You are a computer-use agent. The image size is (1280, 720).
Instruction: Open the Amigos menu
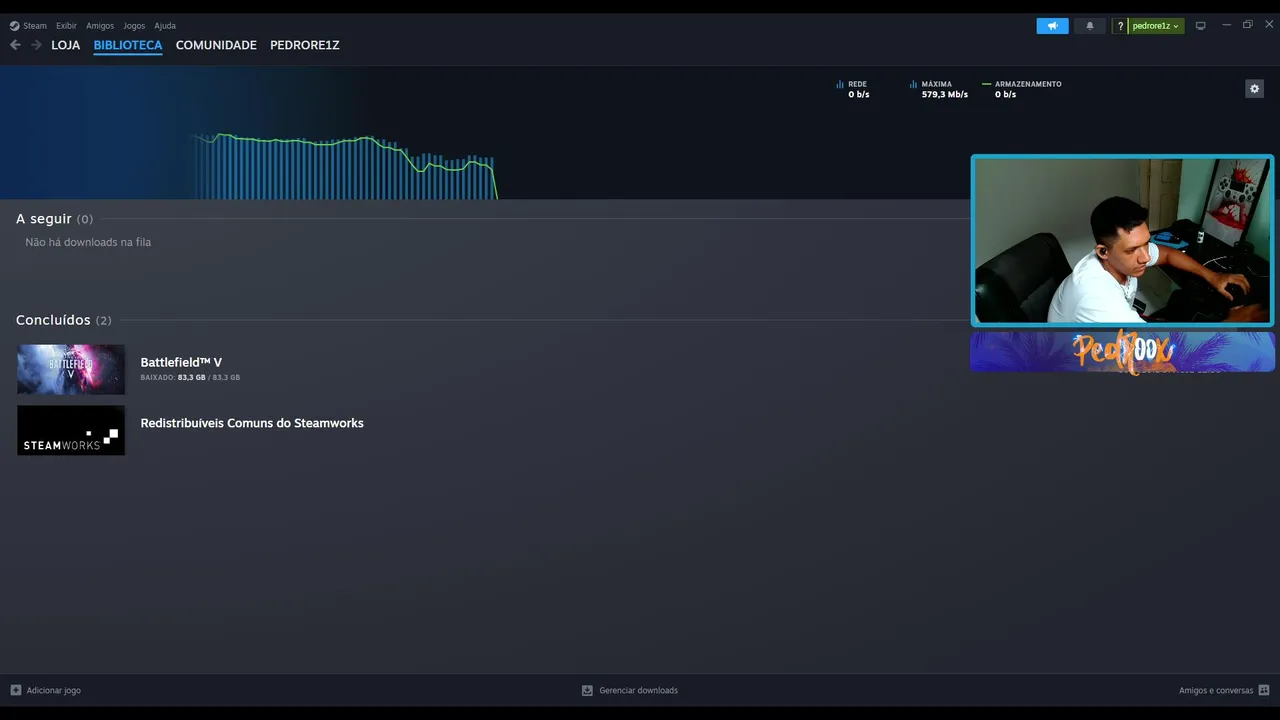(100, 26)
